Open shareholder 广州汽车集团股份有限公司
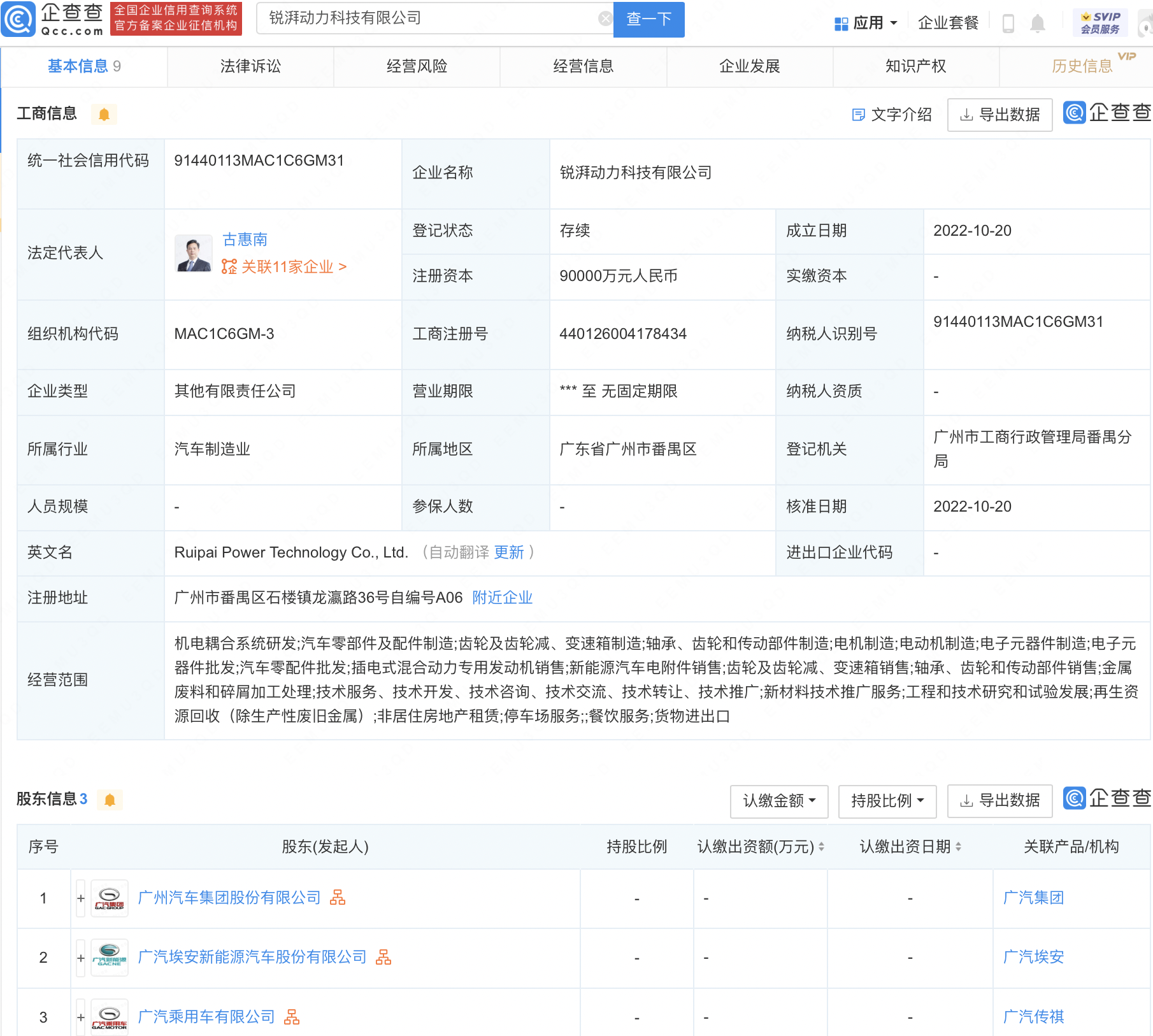 pos(229,898)
